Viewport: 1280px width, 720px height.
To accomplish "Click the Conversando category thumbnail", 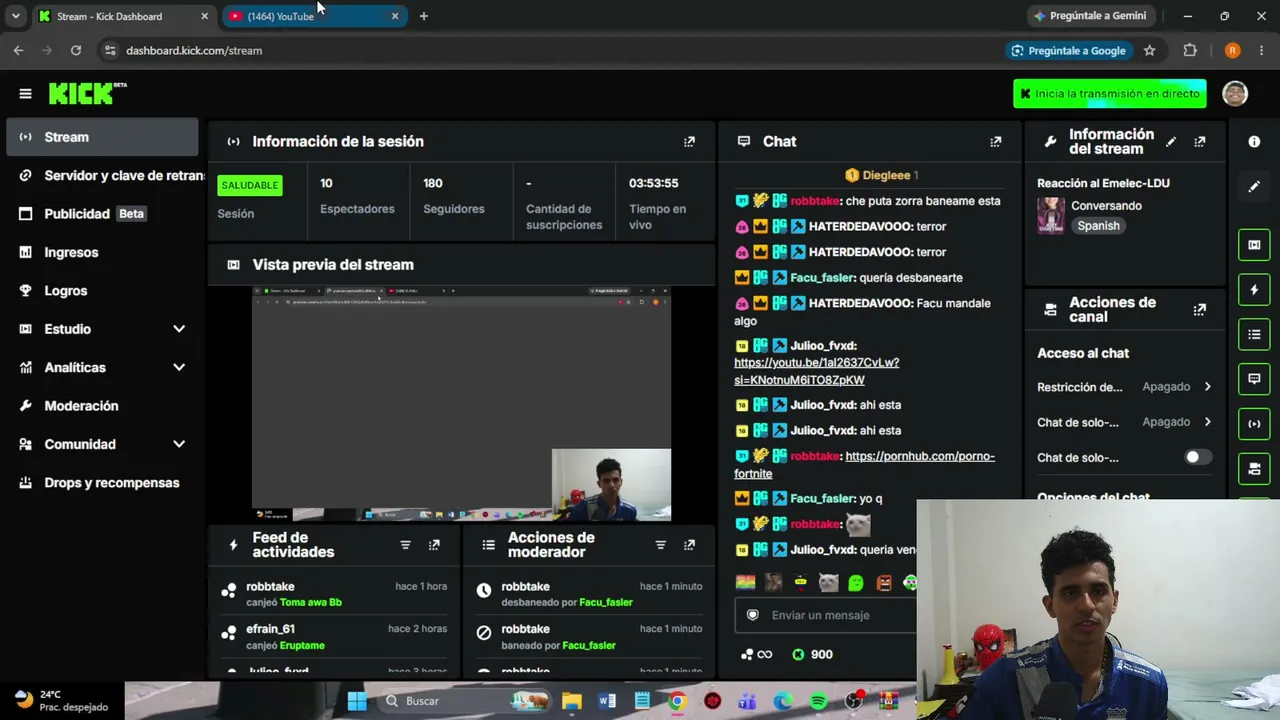I will click(1050, 216).
